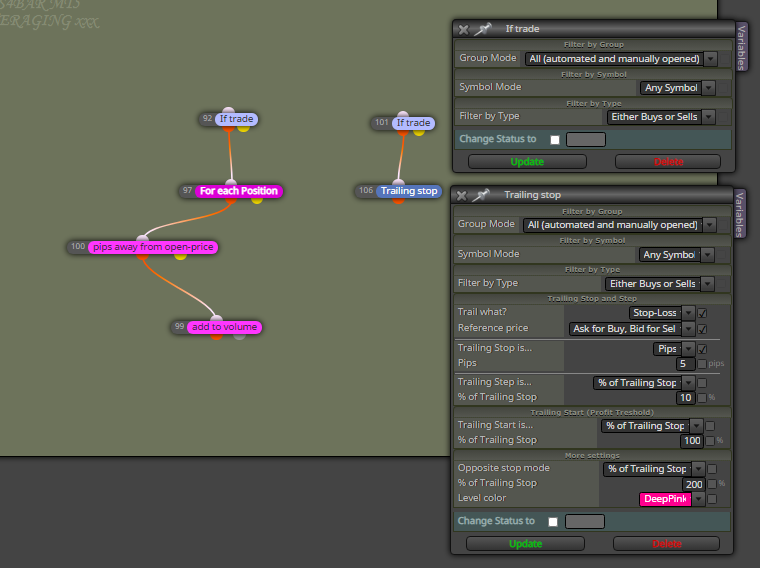This screenshot has height=568, width=760.
Task: Edit Opposite stop percent field showing 200
Action: [694, 484]
